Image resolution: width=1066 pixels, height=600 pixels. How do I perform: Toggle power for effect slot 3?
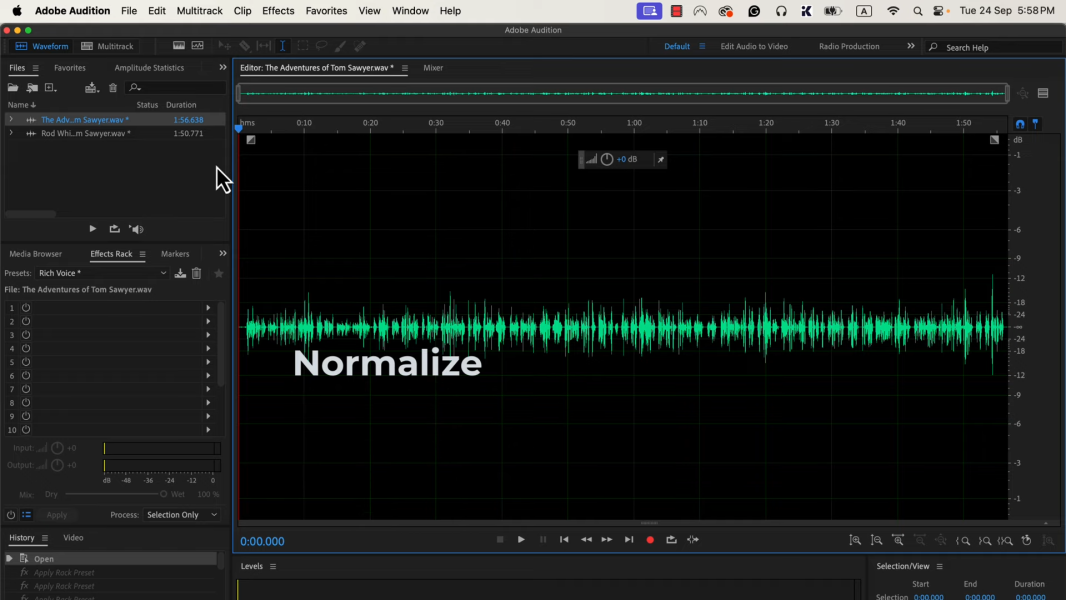tap(26, 335)
